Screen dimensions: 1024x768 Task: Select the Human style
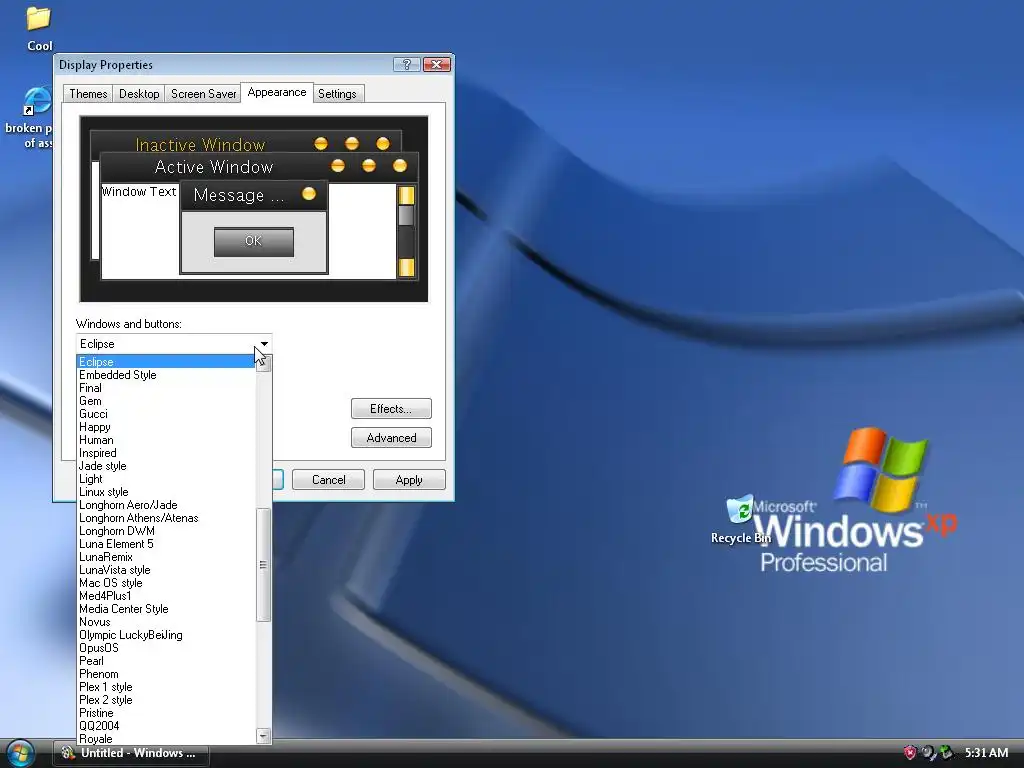pos(165,440)
